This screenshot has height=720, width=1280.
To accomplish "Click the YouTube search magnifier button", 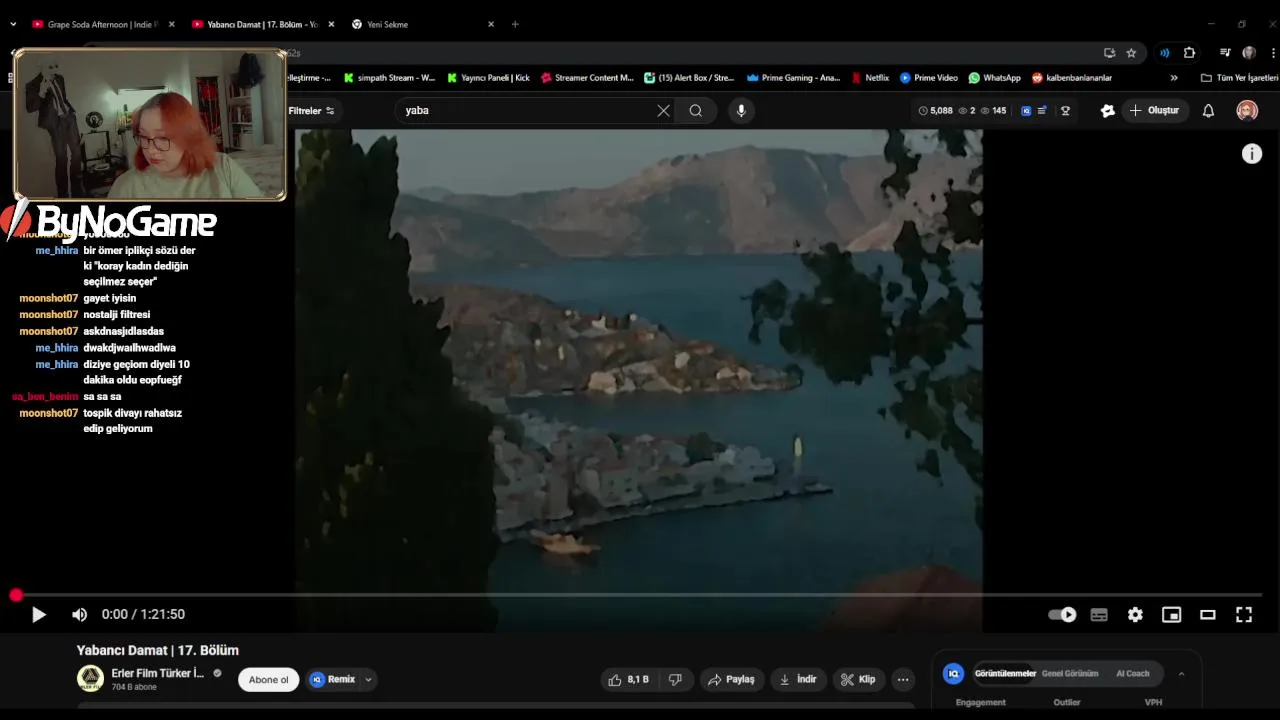I will point(696,111).
